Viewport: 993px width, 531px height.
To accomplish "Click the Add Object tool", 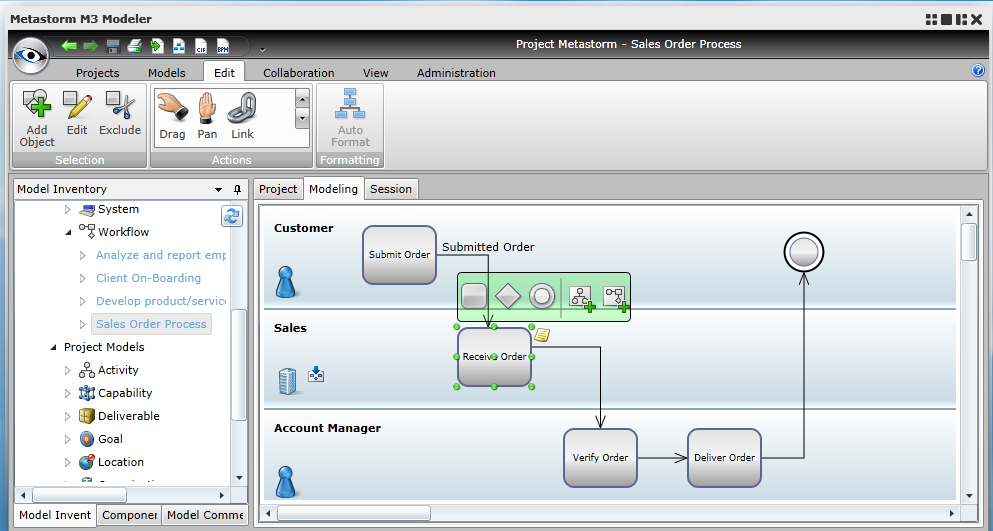I will 37,119.
